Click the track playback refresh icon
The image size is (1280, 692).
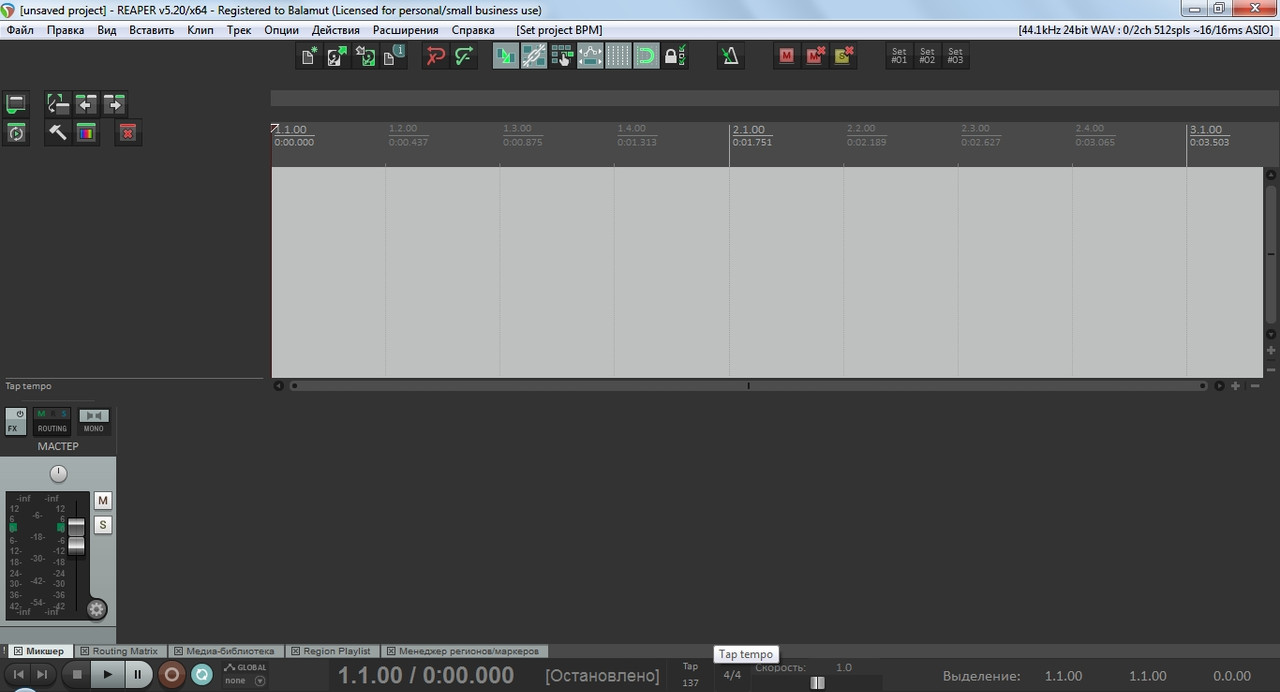click(16, 132)
